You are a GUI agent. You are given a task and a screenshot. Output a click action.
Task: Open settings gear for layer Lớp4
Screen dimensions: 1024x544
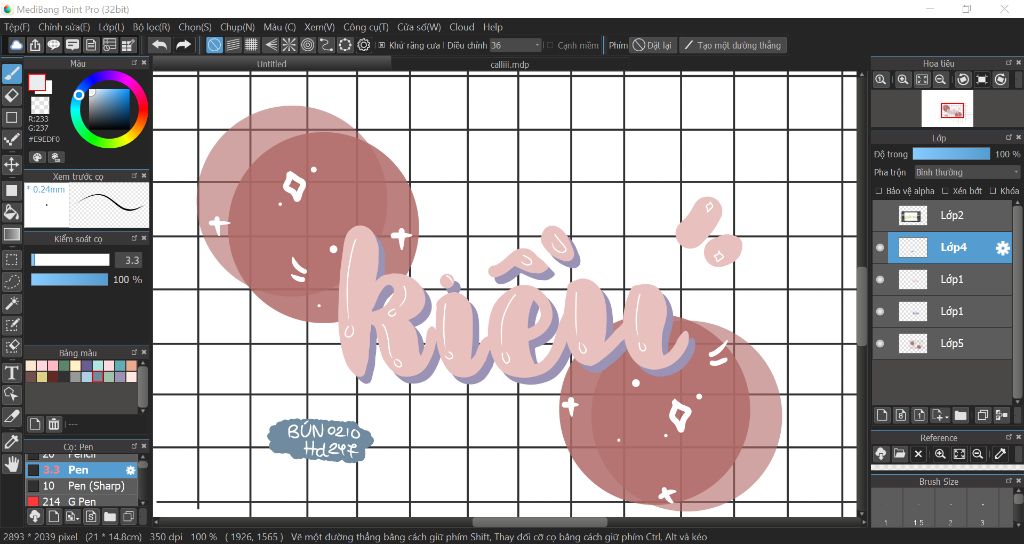coord(1002,248)
